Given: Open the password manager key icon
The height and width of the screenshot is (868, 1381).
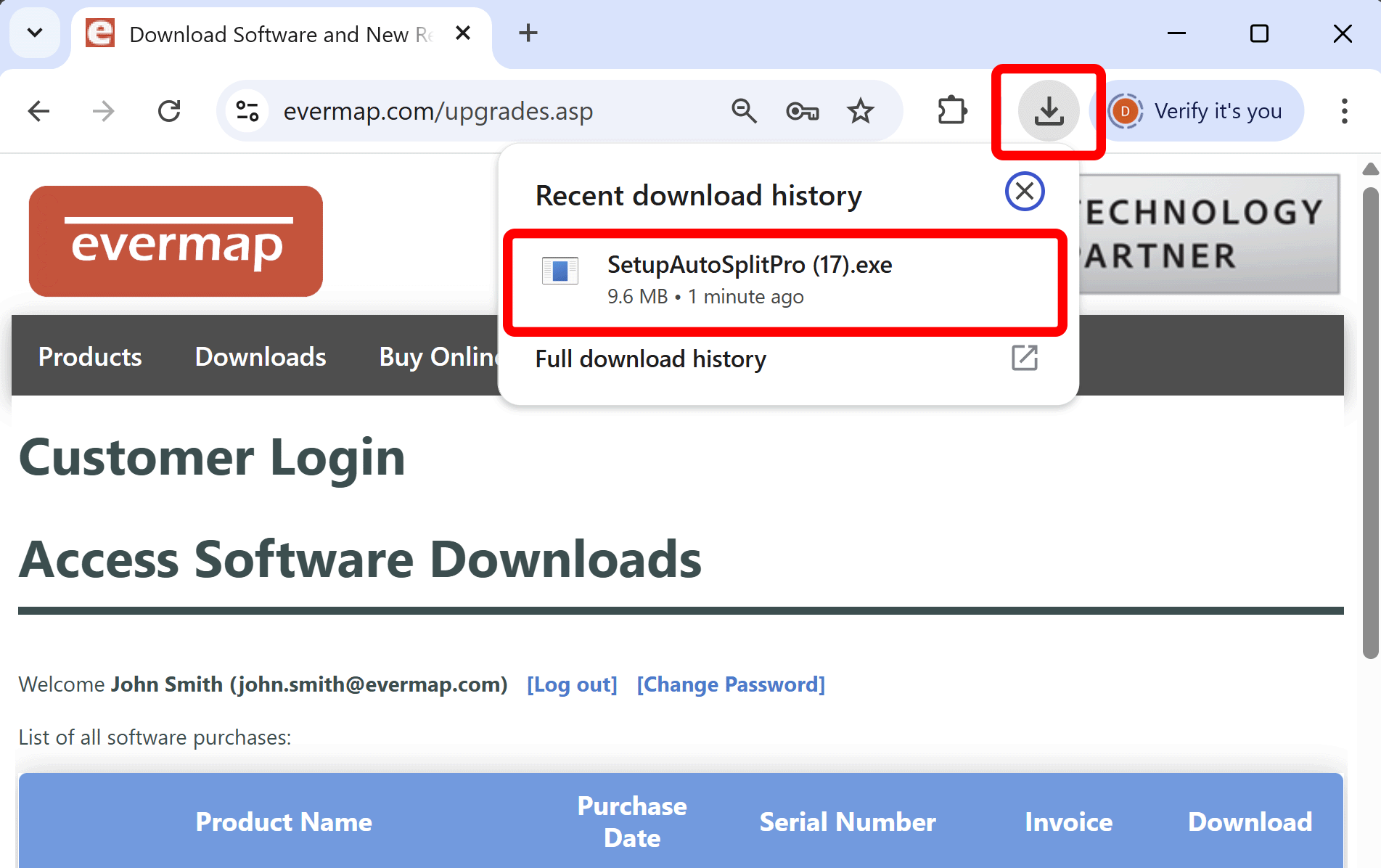Looking at the screenshot, I should click(x=802, y=112).
